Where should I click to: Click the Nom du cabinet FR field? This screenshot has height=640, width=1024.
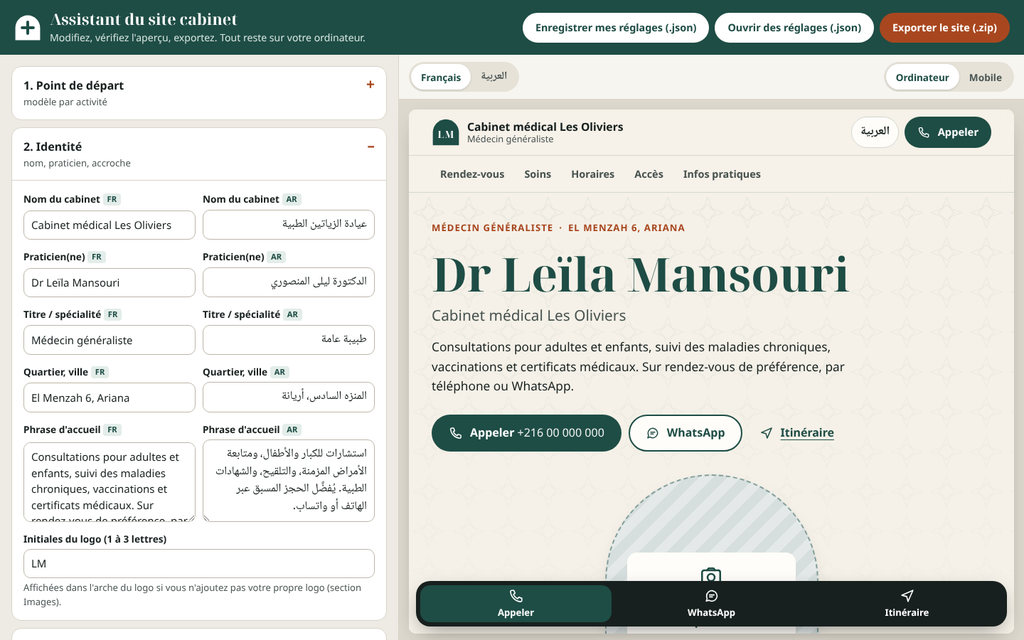pyautogui.click(x=109, y=225)
